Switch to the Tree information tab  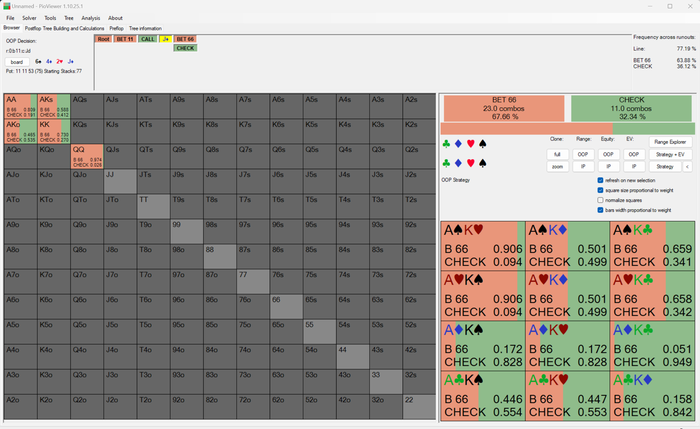145,28
